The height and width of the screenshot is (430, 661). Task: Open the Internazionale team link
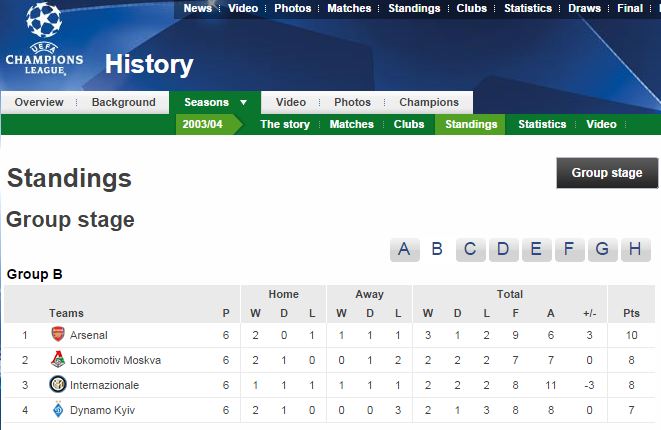coord(104,385)
